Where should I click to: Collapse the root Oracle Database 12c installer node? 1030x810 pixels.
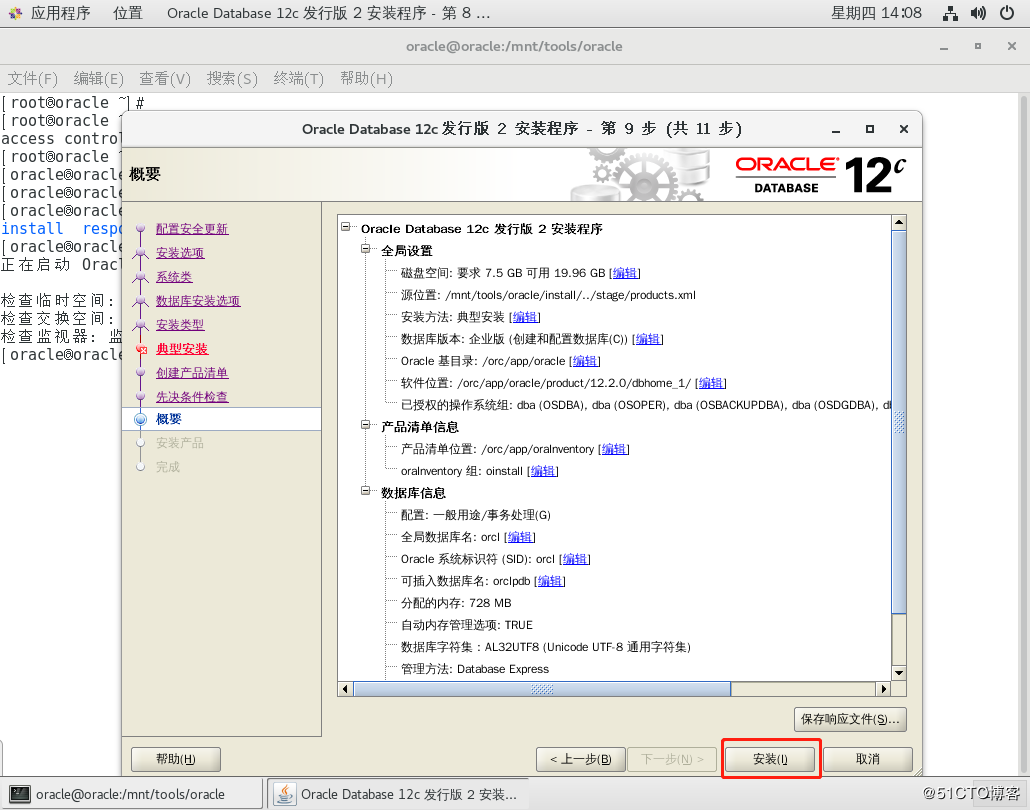click(x=346, y=227)
